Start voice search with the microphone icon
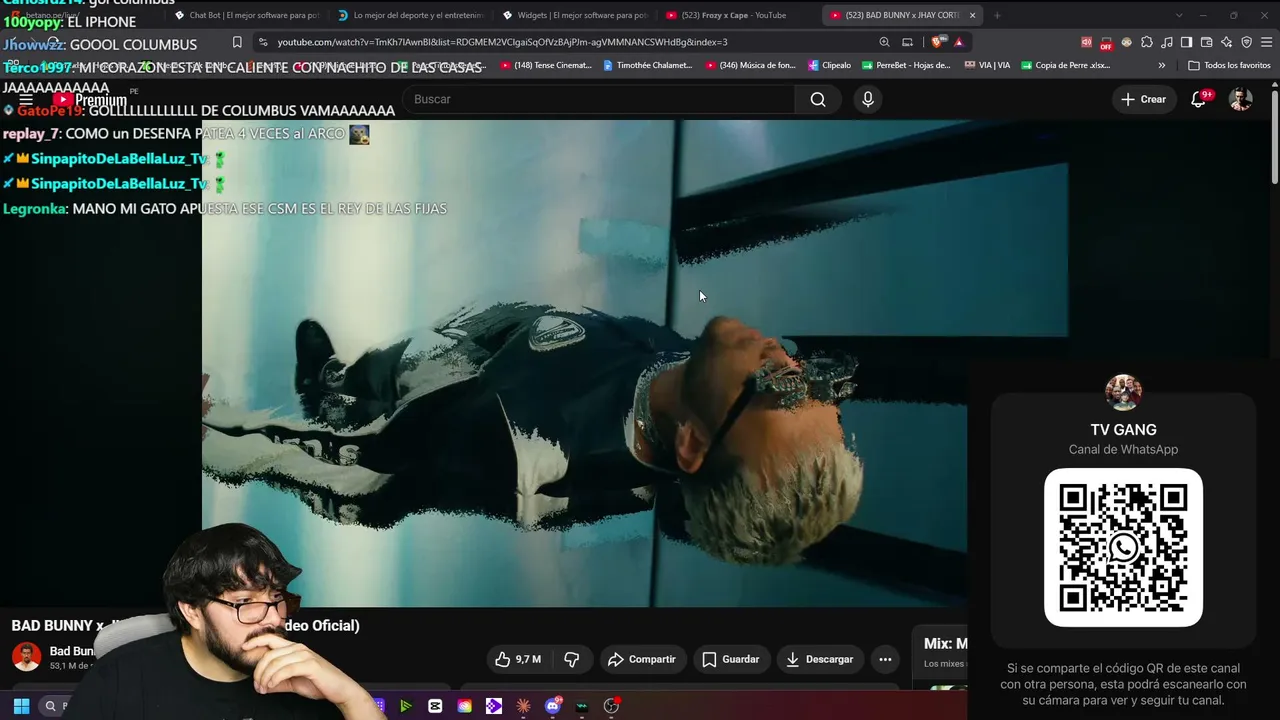 (868, 99)
